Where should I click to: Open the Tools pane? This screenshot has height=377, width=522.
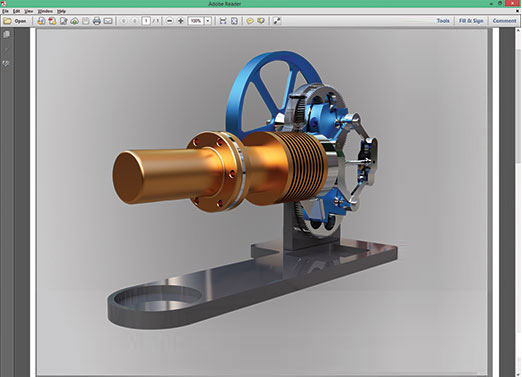443,21
